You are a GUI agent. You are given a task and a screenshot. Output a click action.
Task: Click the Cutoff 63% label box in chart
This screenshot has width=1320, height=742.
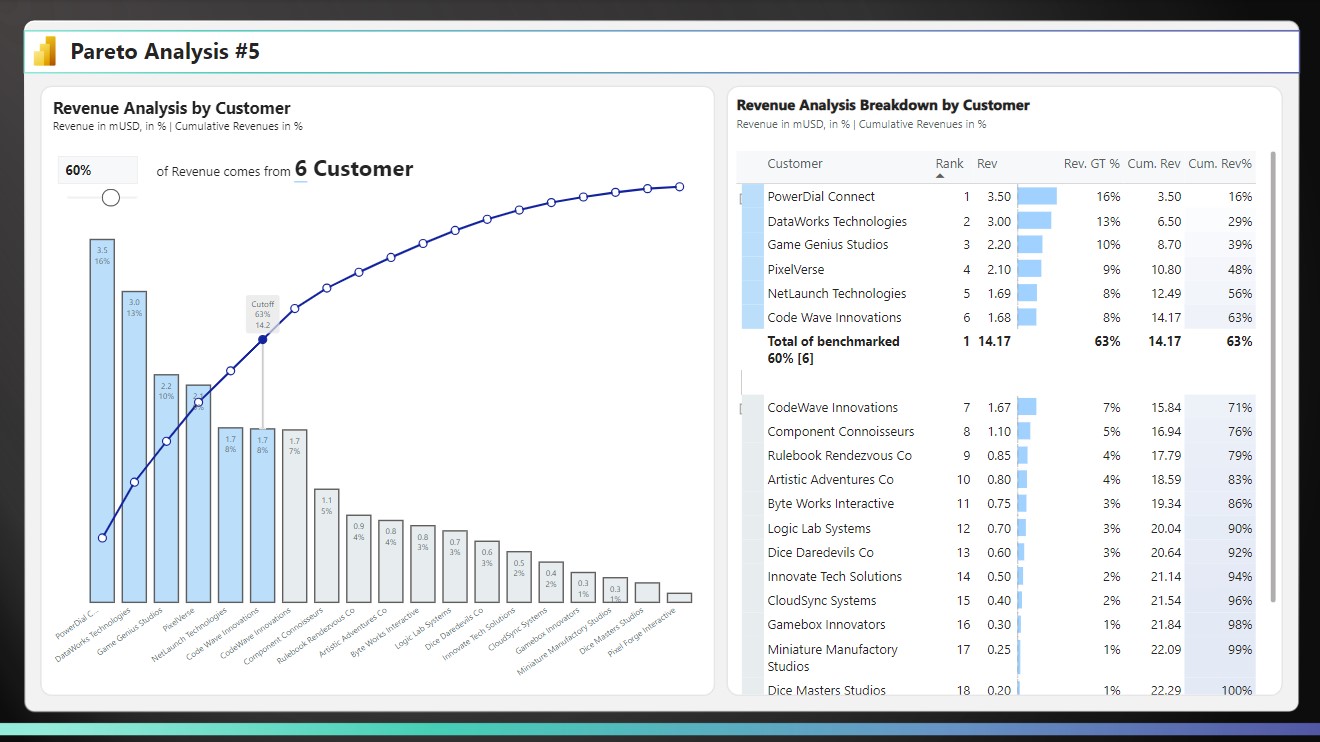pyautogui.click(x=262, y=314)
